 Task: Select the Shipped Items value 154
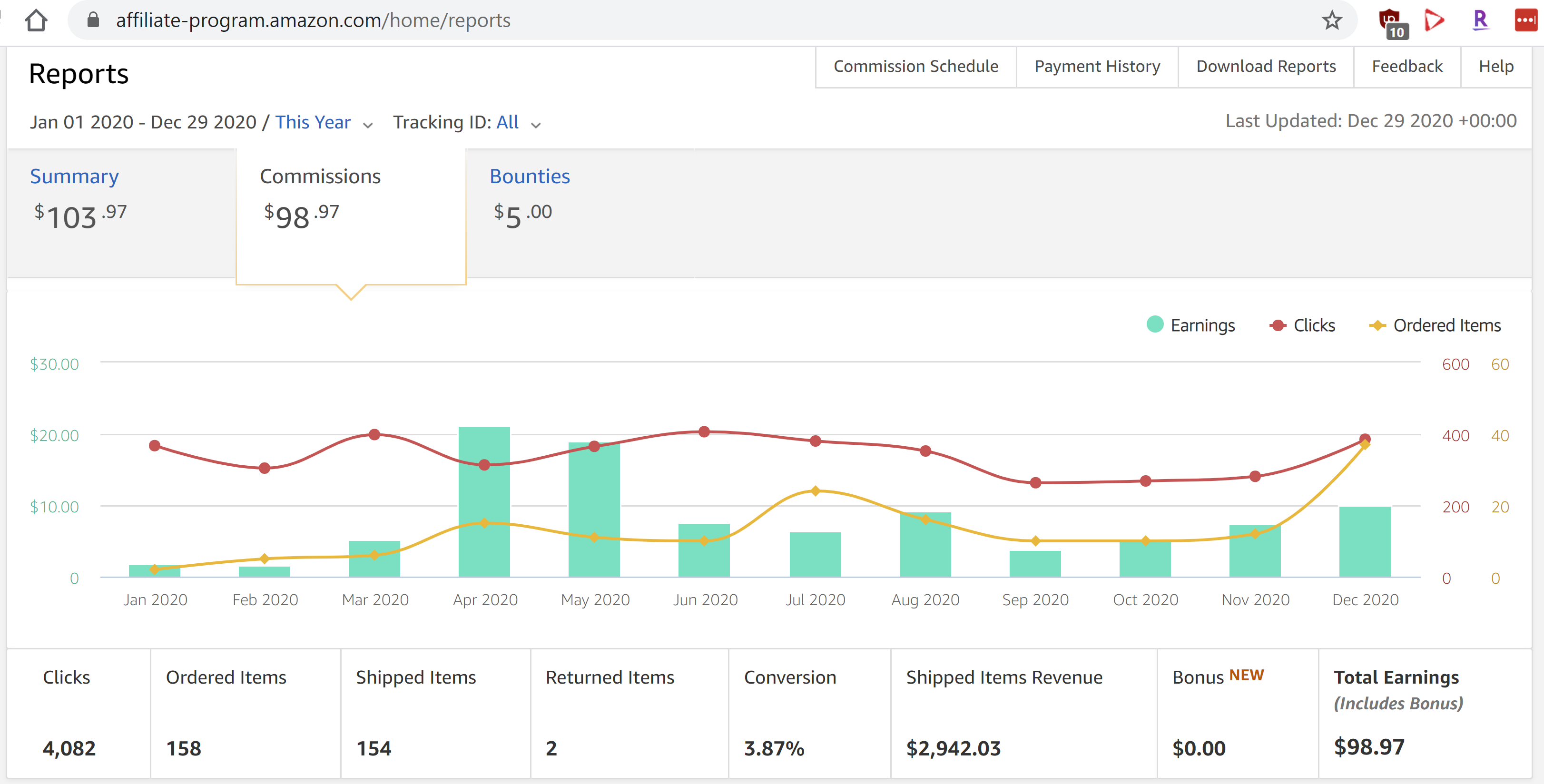[x=374, y=749]
